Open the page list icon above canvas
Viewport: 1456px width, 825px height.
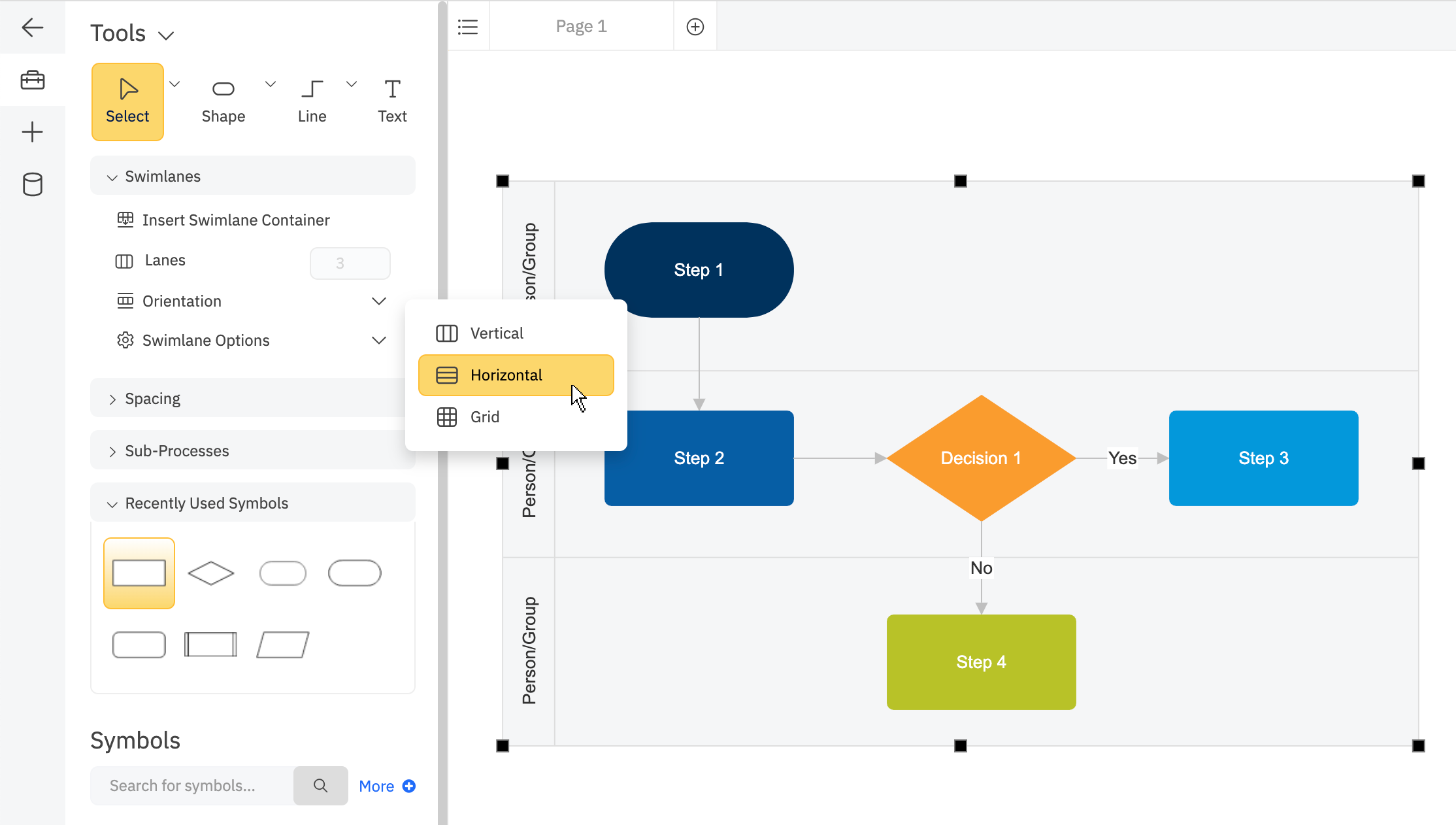coord(468,26)
